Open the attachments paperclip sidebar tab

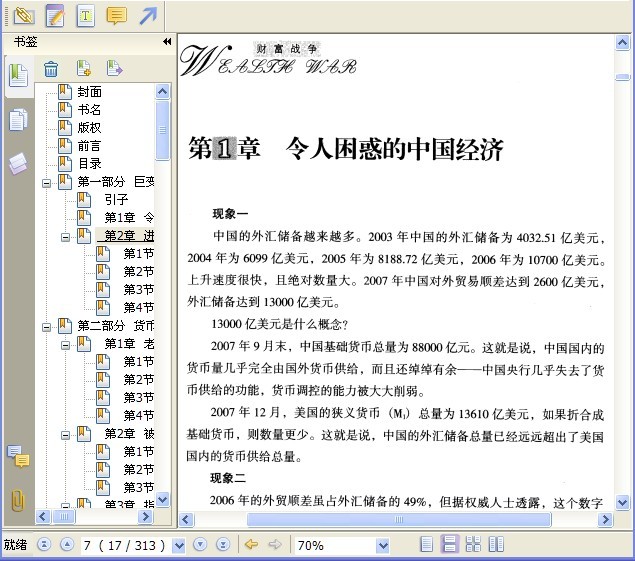pyautogui.click(x=18, y=500)
